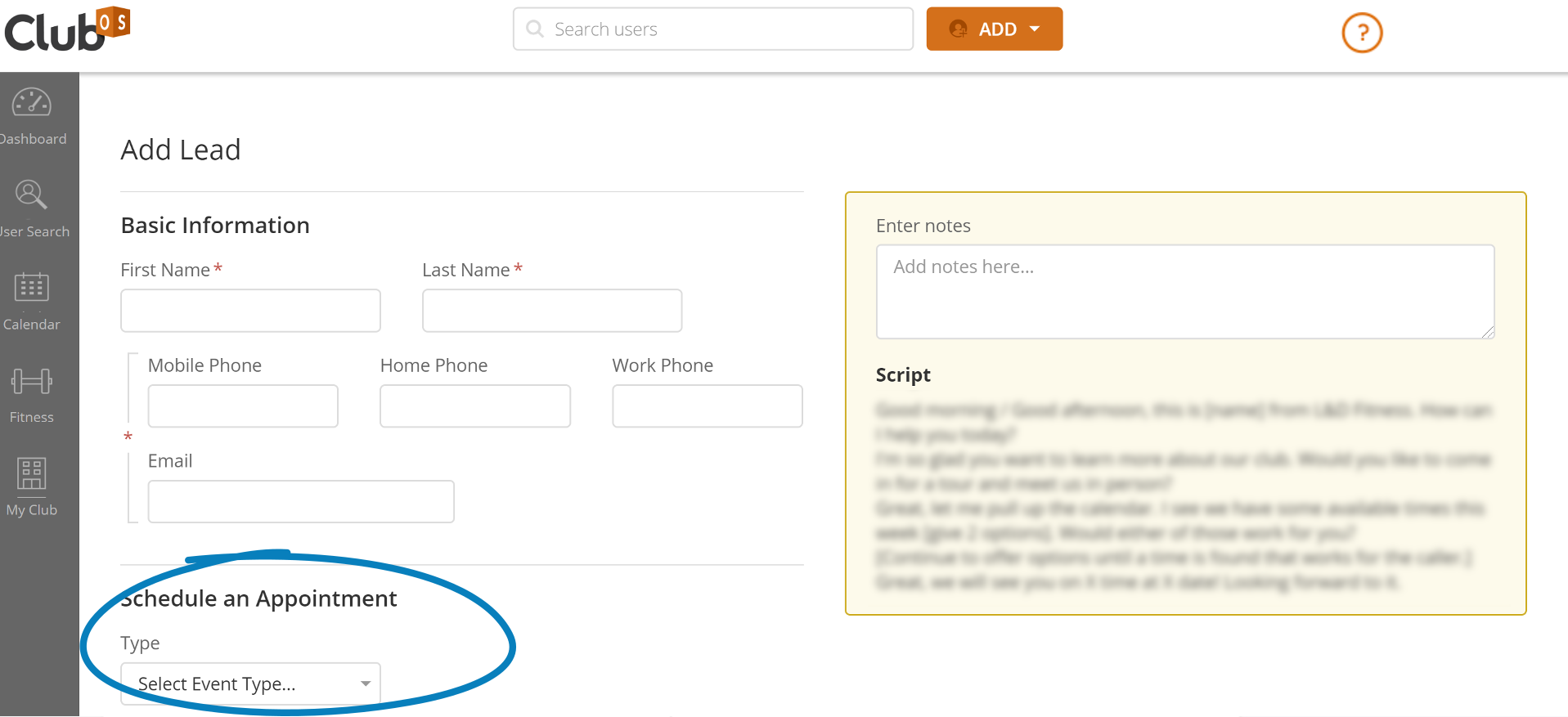Click the search magnifier in Search users
1568x717 pixels.
click(x=535, y=29)
